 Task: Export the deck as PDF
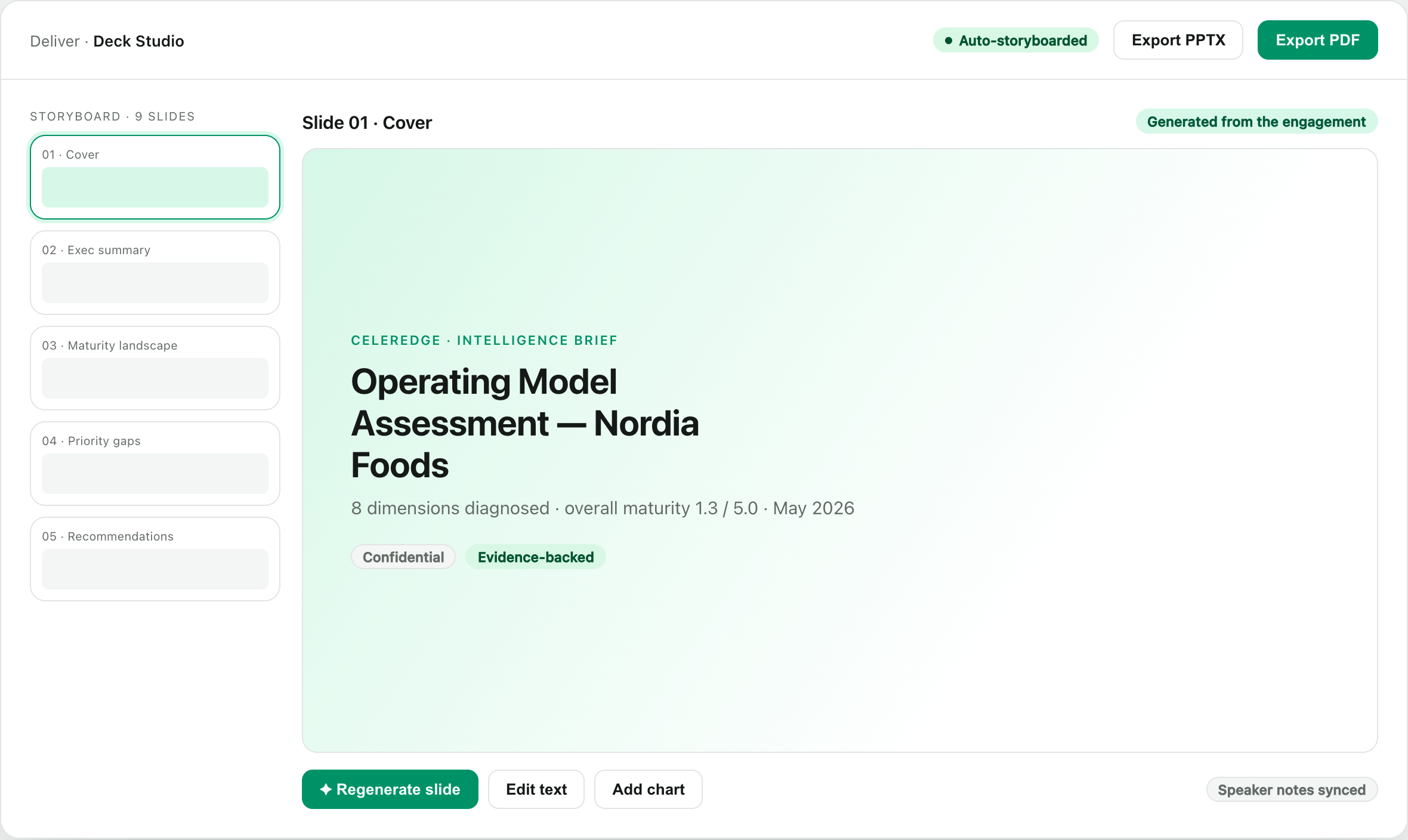1317,40
